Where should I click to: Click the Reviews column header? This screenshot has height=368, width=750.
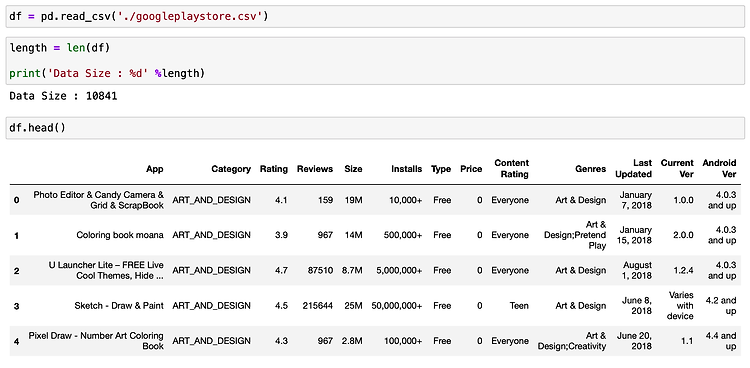coord(315,169)
